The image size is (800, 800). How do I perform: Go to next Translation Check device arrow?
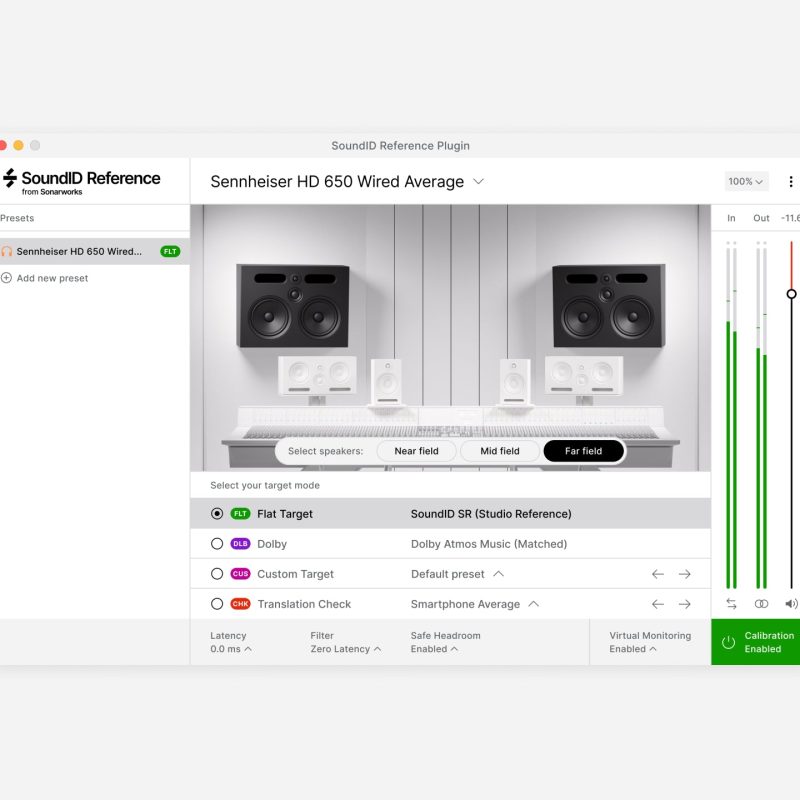[x=685, y=605]
